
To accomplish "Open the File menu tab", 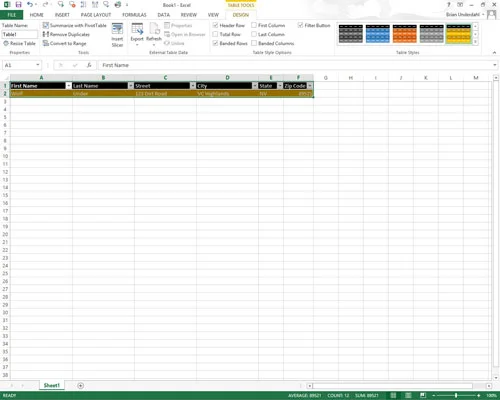I will coord(12,15).
